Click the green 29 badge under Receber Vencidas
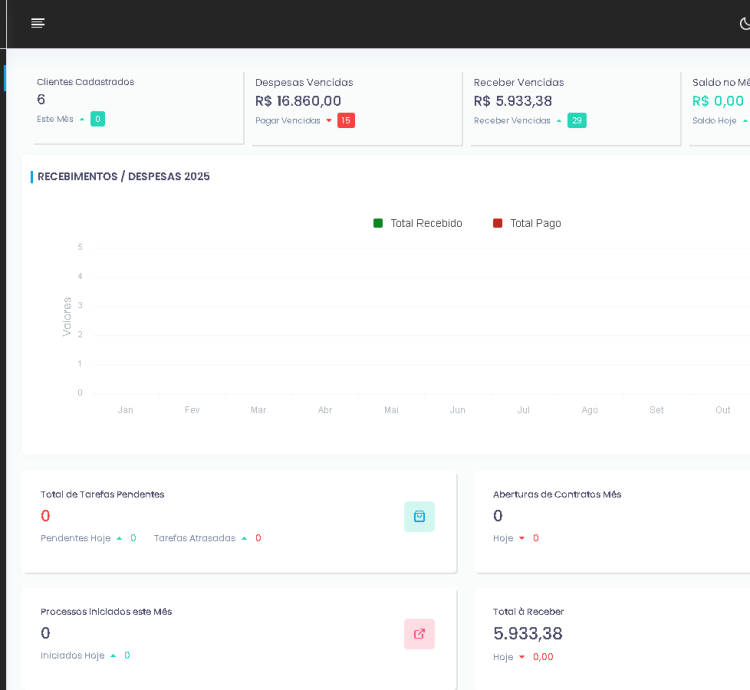This screenshot has width=750, height=690. coord(576,120)
